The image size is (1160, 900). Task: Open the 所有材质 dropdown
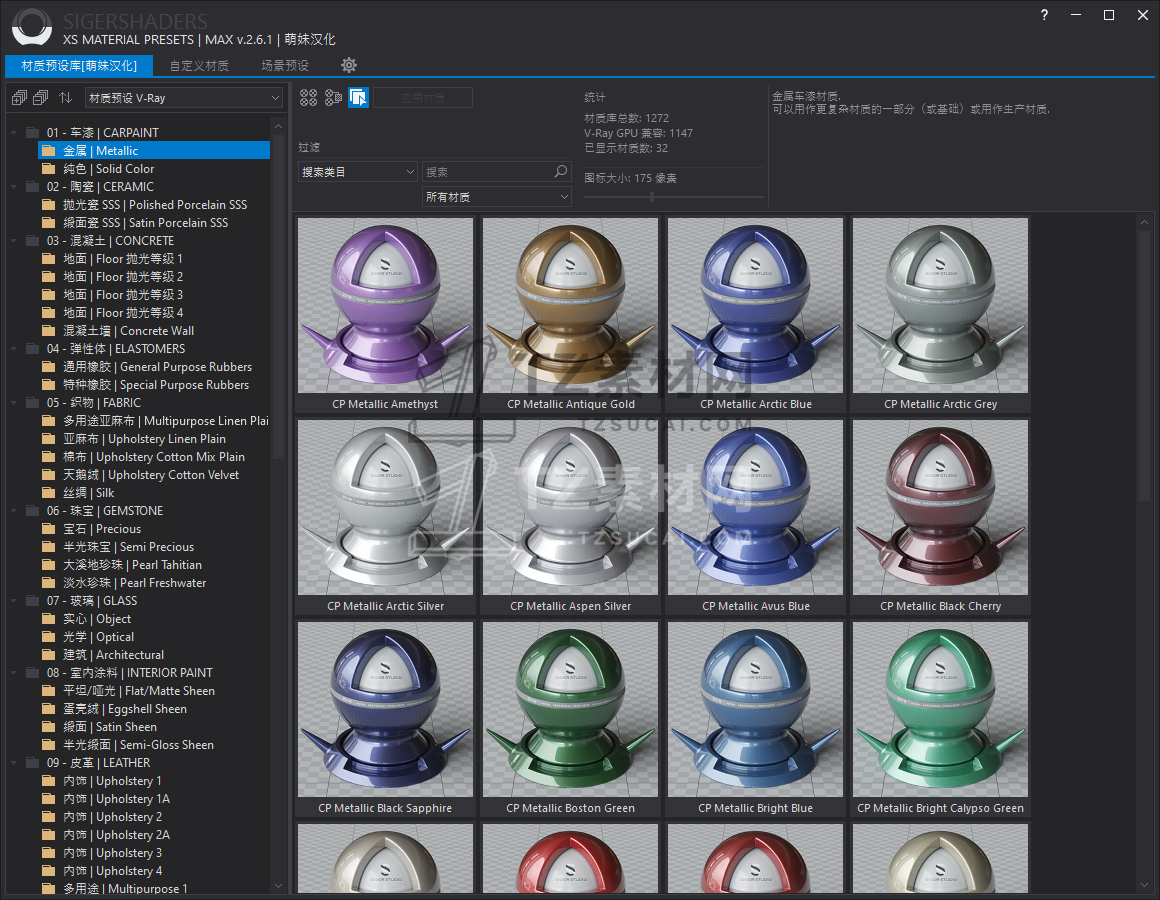(496, 197)
